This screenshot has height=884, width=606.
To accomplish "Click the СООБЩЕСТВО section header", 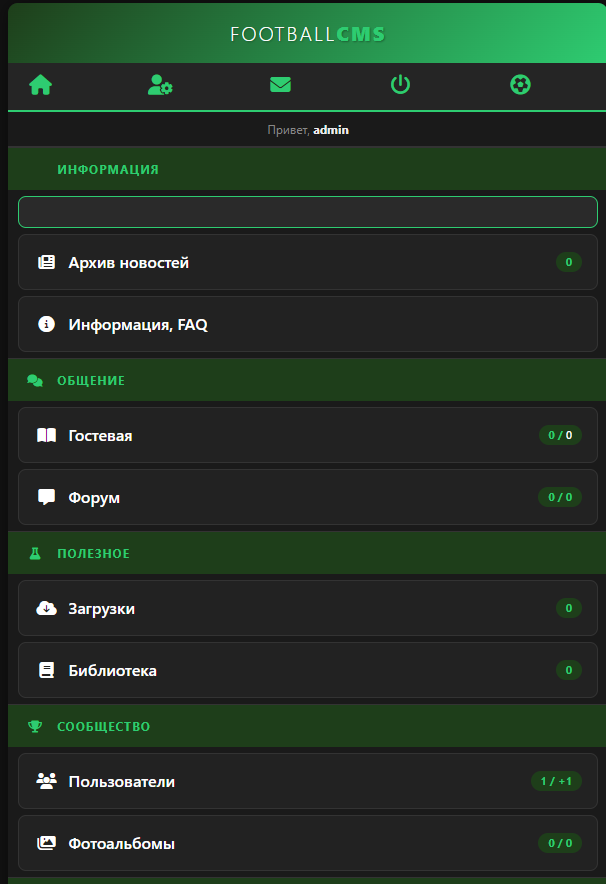I will pyautogui.click(x=103, y=726).
